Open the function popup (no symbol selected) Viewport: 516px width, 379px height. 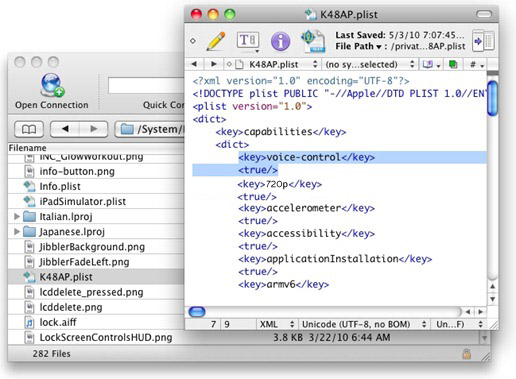tap(369, 64)
